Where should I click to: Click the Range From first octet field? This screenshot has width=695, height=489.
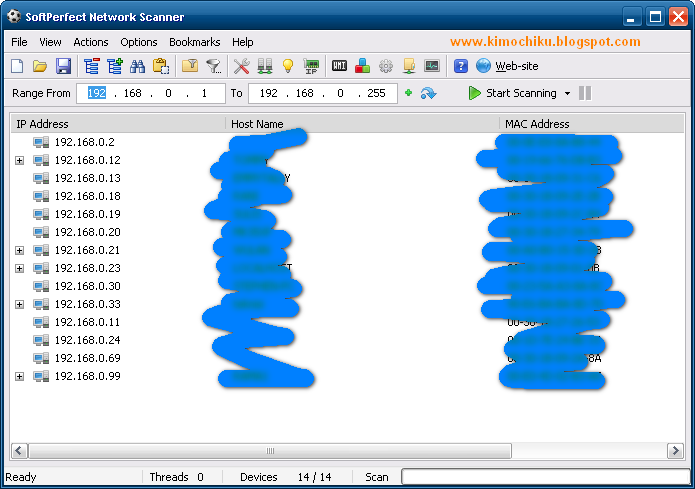pyautogui.click(x=97, y=93)
